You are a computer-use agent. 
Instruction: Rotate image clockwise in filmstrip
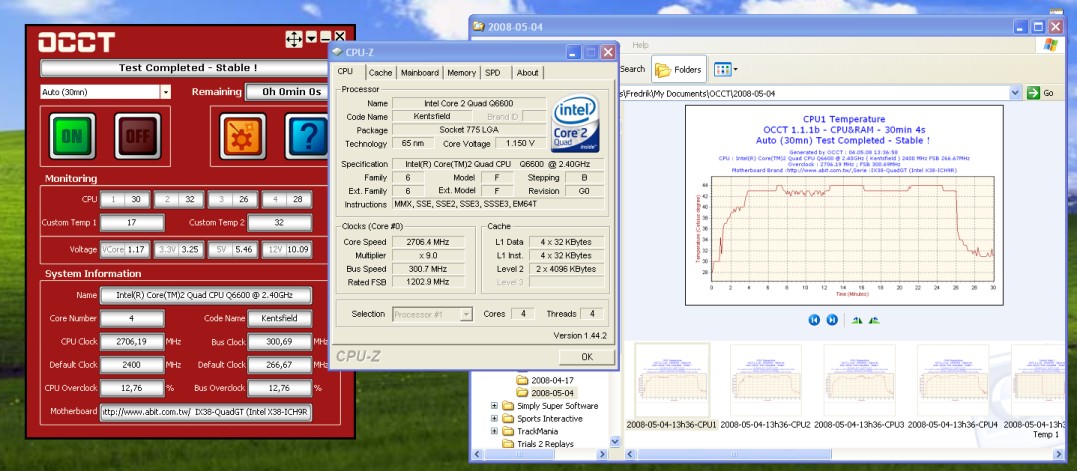click(x=857, y=320)
